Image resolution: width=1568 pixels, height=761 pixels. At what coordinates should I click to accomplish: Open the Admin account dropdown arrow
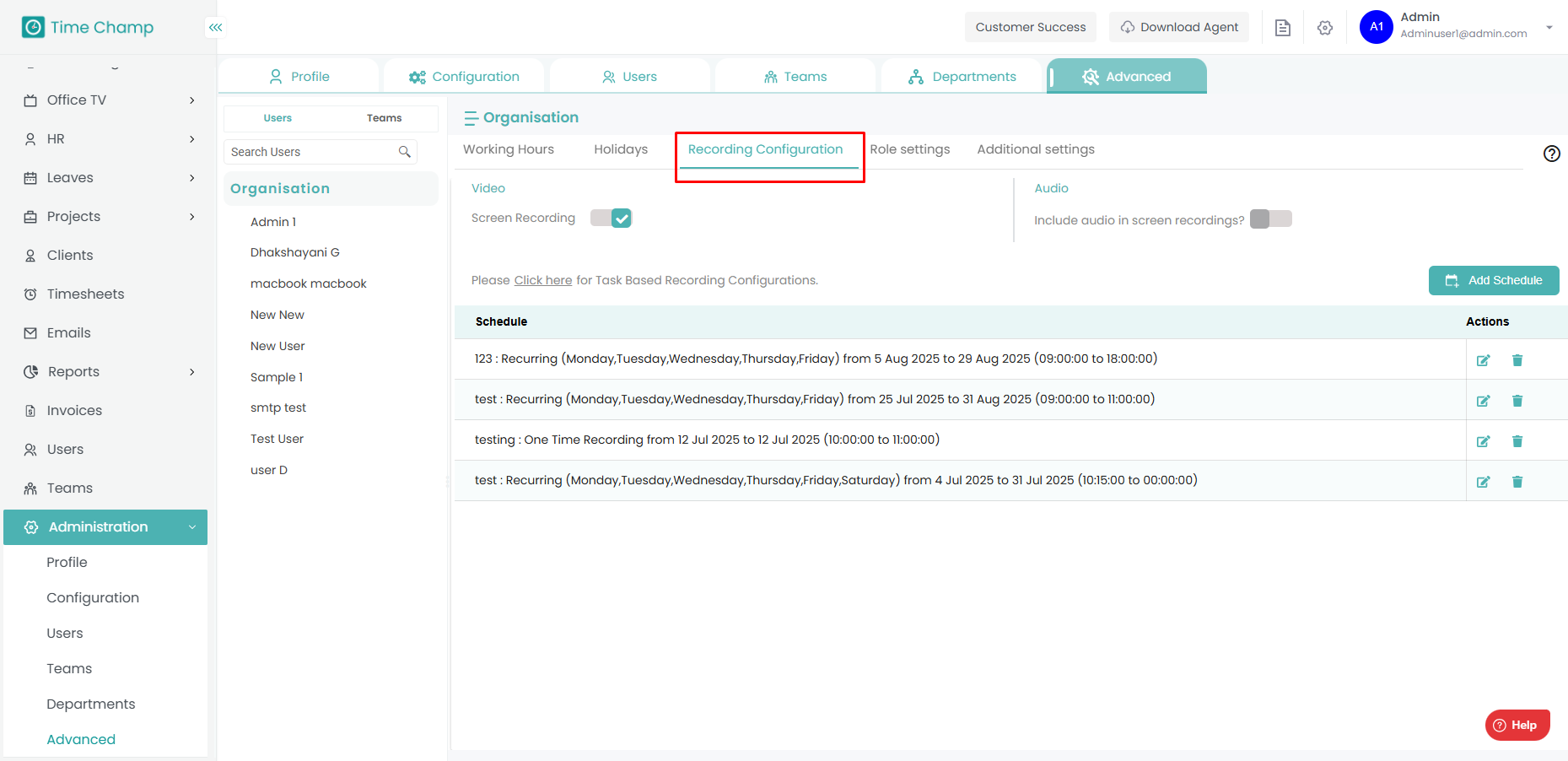[x=1549, y=28]
